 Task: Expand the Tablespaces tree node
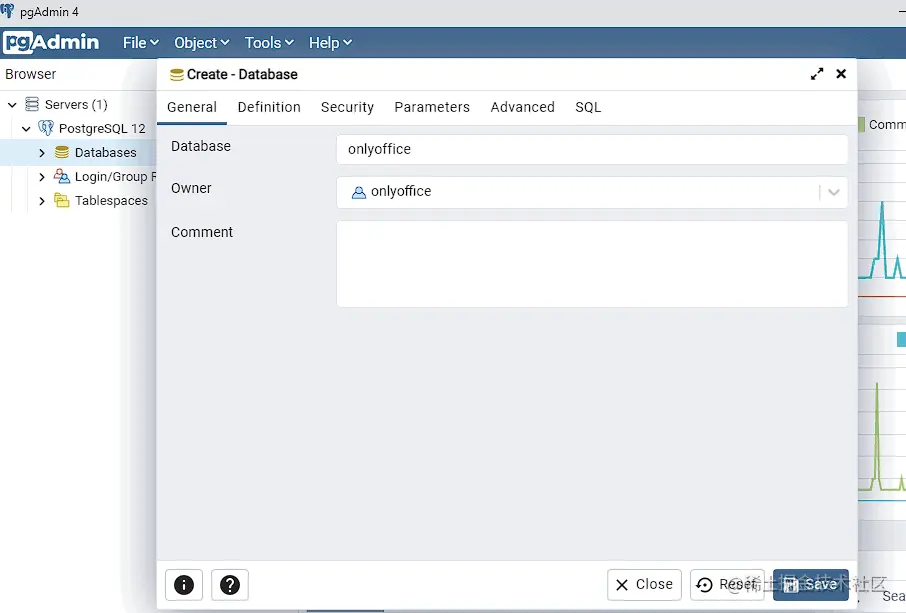pos(42,201)
